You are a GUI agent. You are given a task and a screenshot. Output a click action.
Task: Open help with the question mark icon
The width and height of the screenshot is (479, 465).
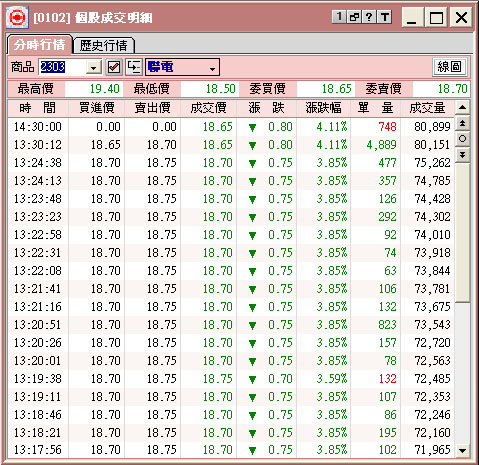[x=369, y=17]
